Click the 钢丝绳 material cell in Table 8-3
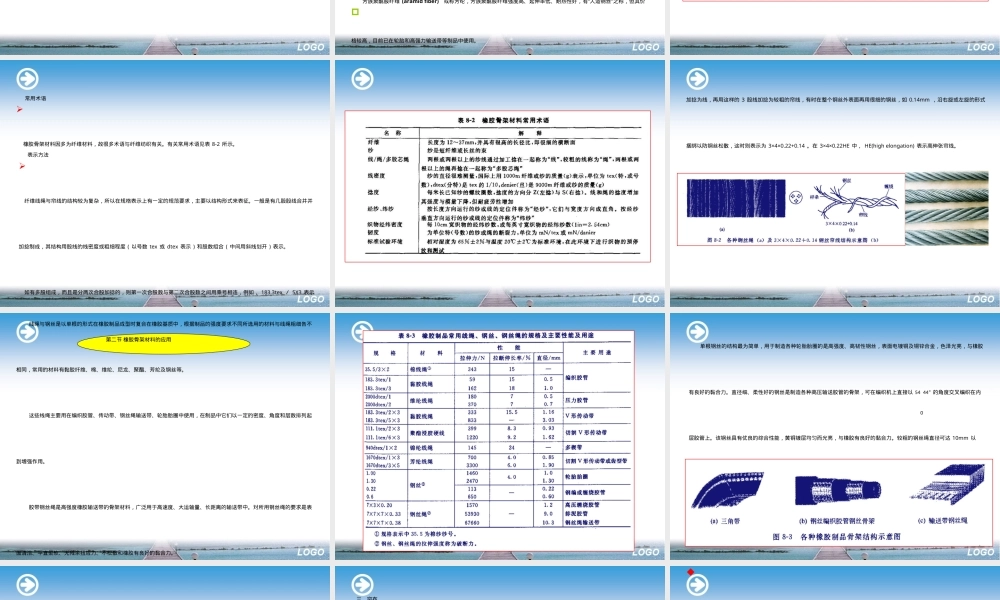The image size is (1000, 600). tap(421, 513)
